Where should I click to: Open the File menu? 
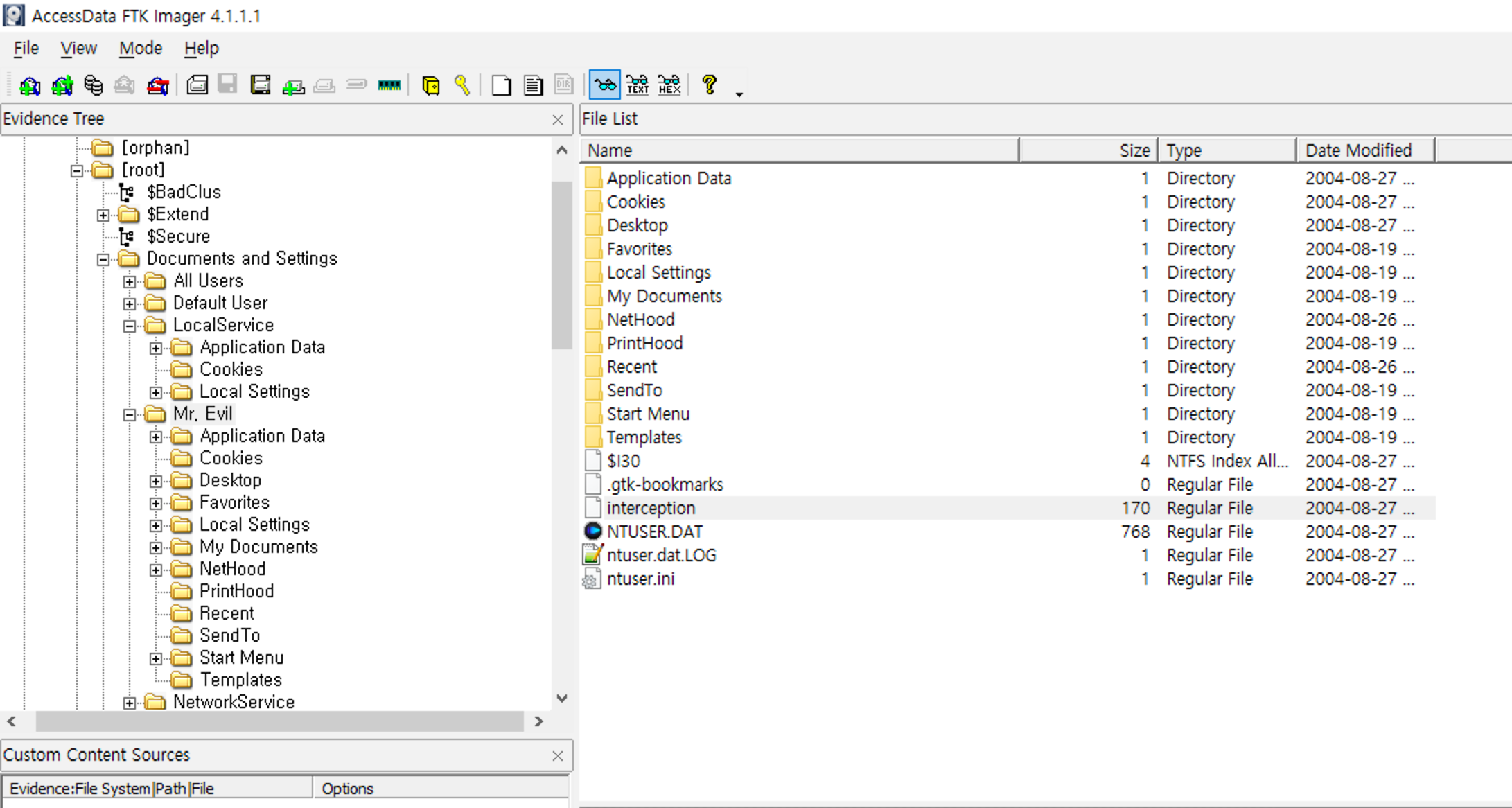26,49
